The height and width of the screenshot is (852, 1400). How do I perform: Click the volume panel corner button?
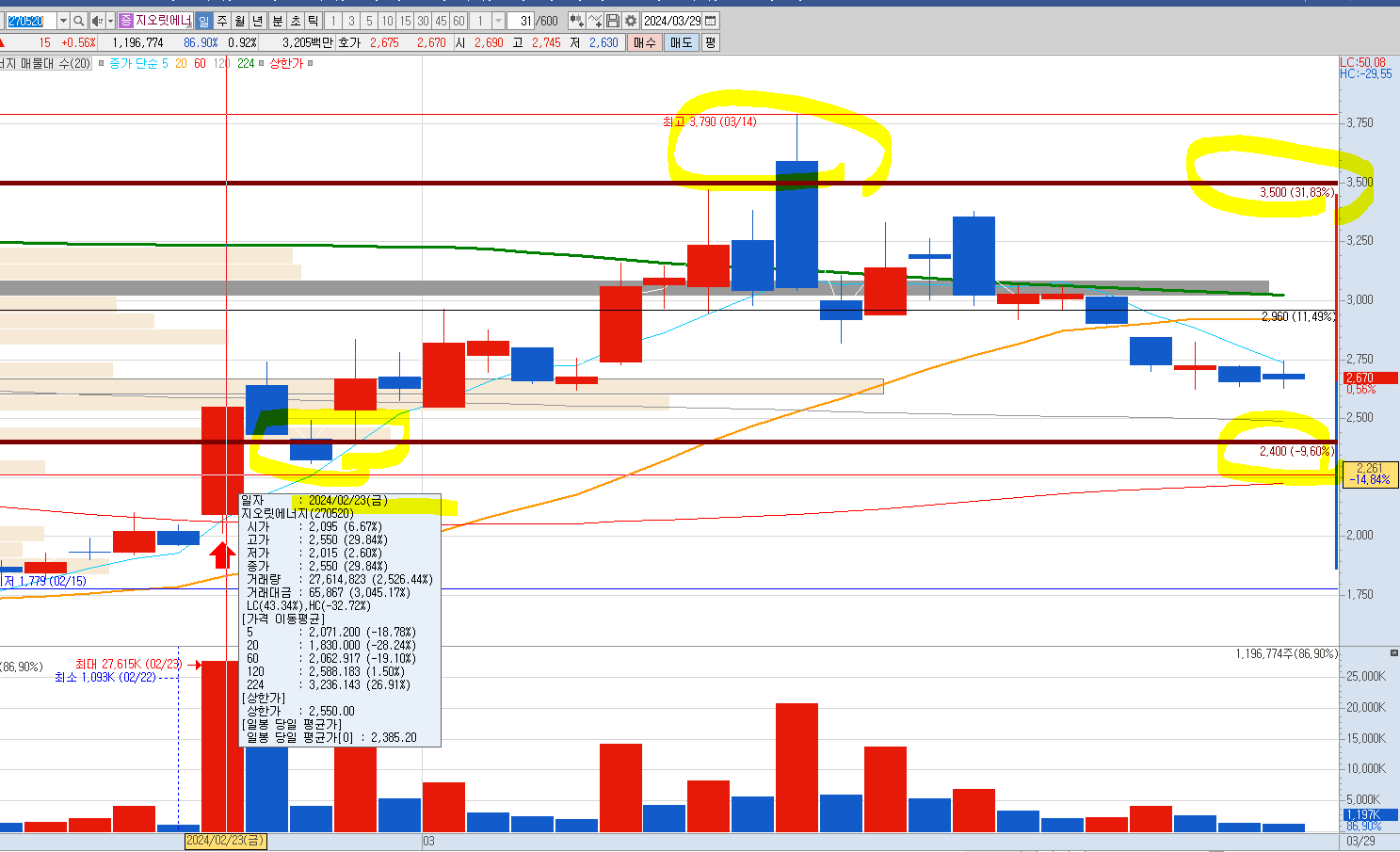[1394, 652]
